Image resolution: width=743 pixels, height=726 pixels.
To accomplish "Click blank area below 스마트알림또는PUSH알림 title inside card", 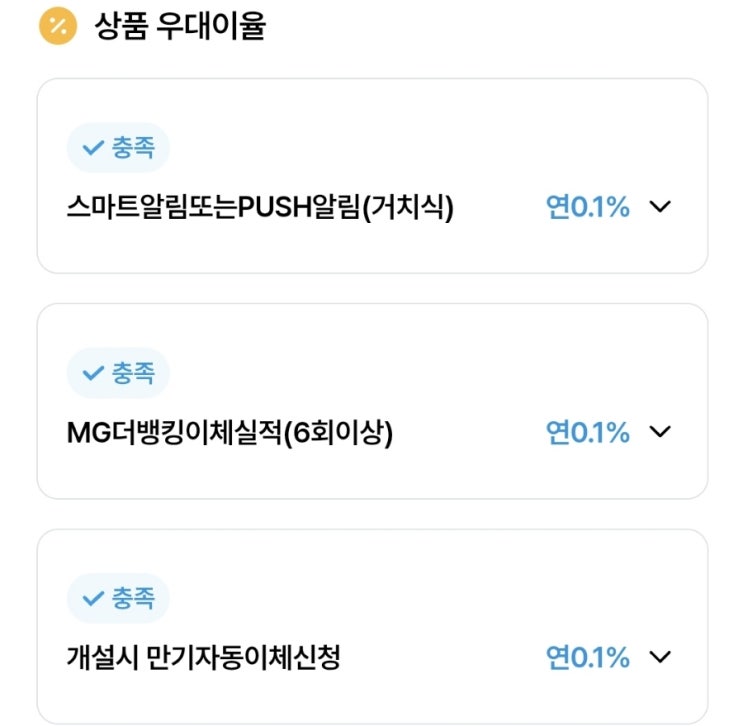I will coord(300,248).
